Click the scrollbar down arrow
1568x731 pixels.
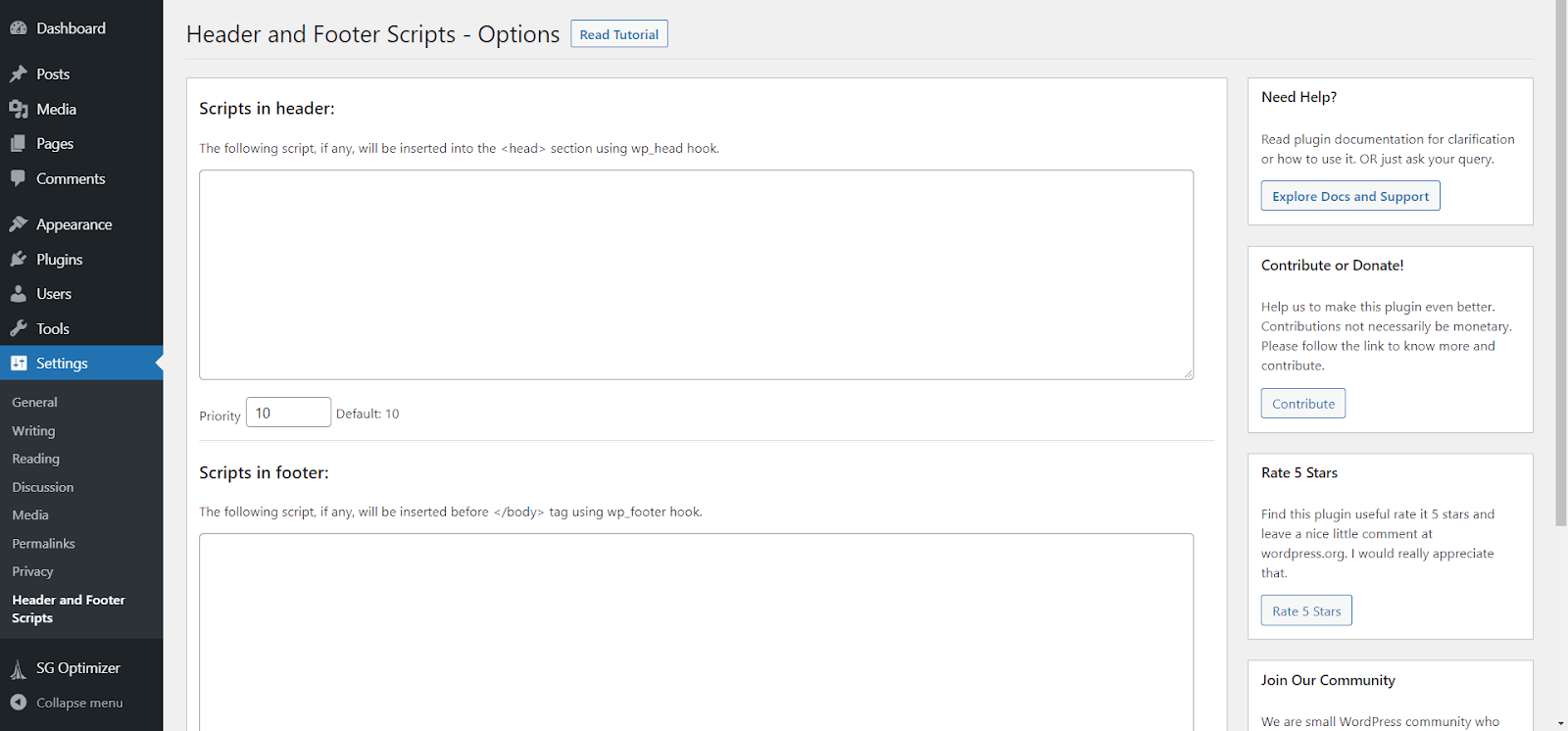(x=1561, y=723)
